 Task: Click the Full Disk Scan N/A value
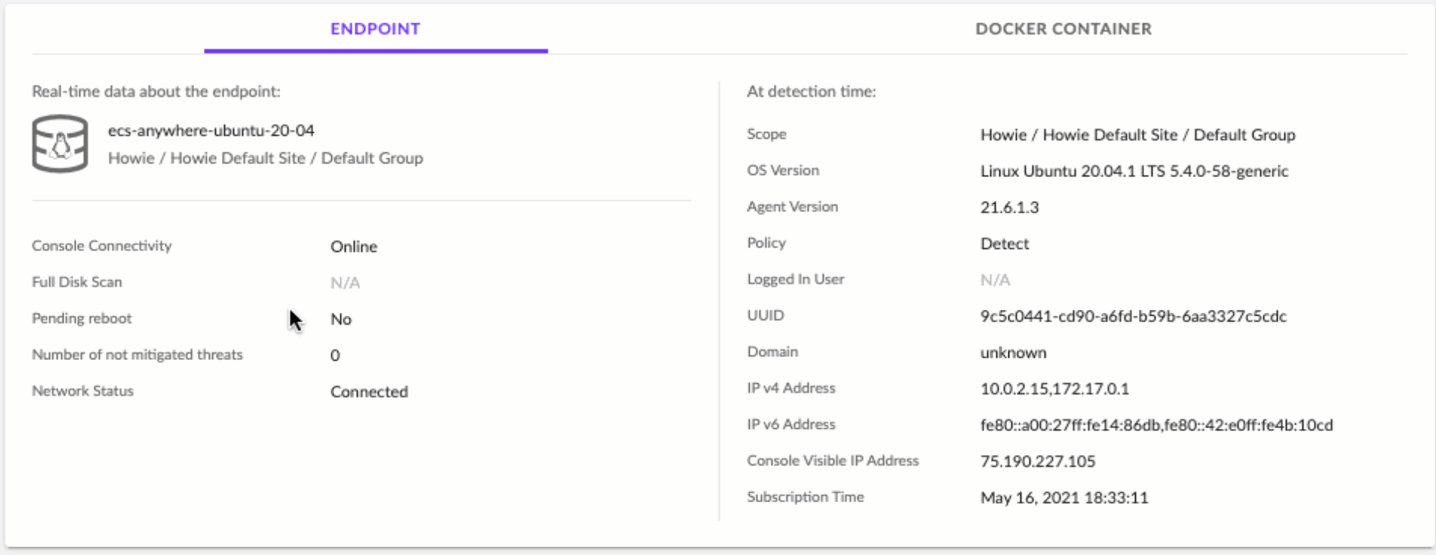click(345, 283)
